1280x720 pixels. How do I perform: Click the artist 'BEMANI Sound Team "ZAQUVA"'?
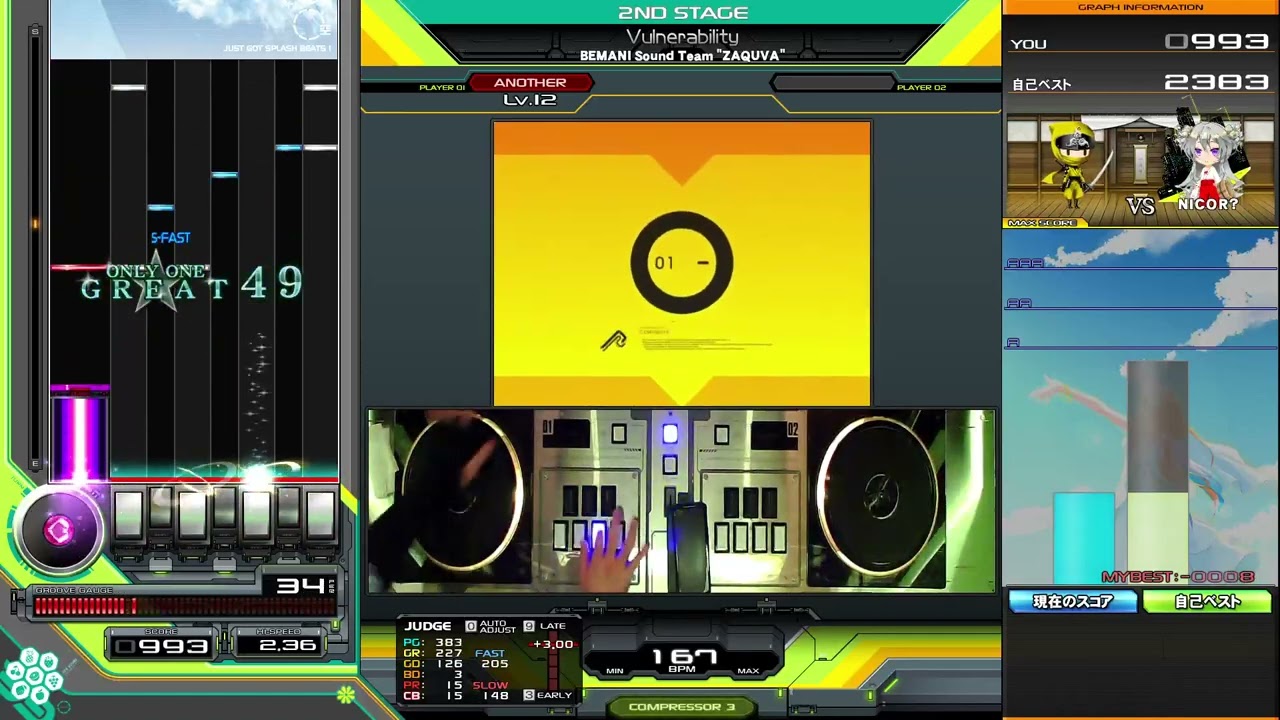coord(682,56)
